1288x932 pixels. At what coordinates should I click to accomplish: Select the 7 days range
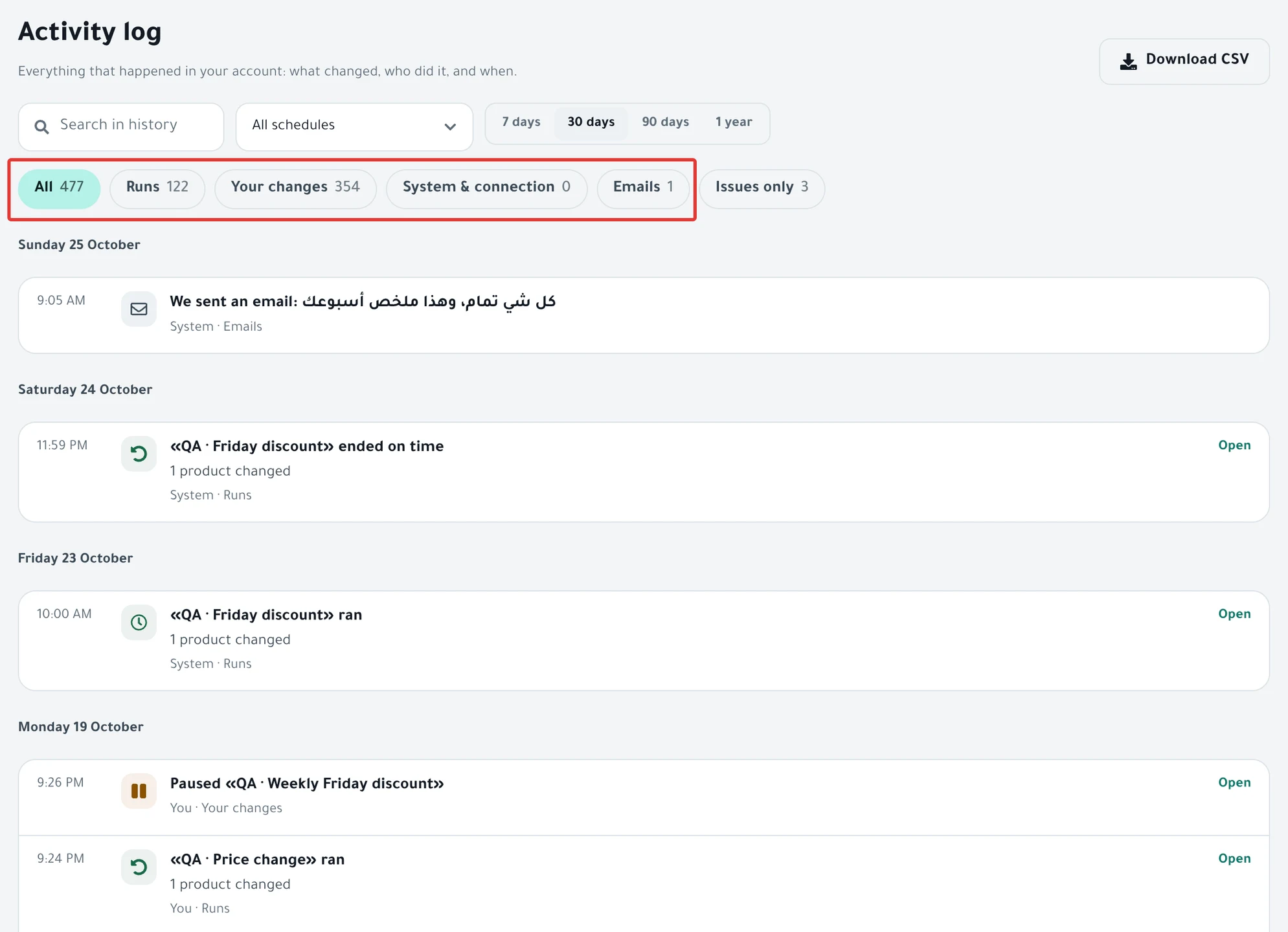pyautogui.click(x=521, y=122)
